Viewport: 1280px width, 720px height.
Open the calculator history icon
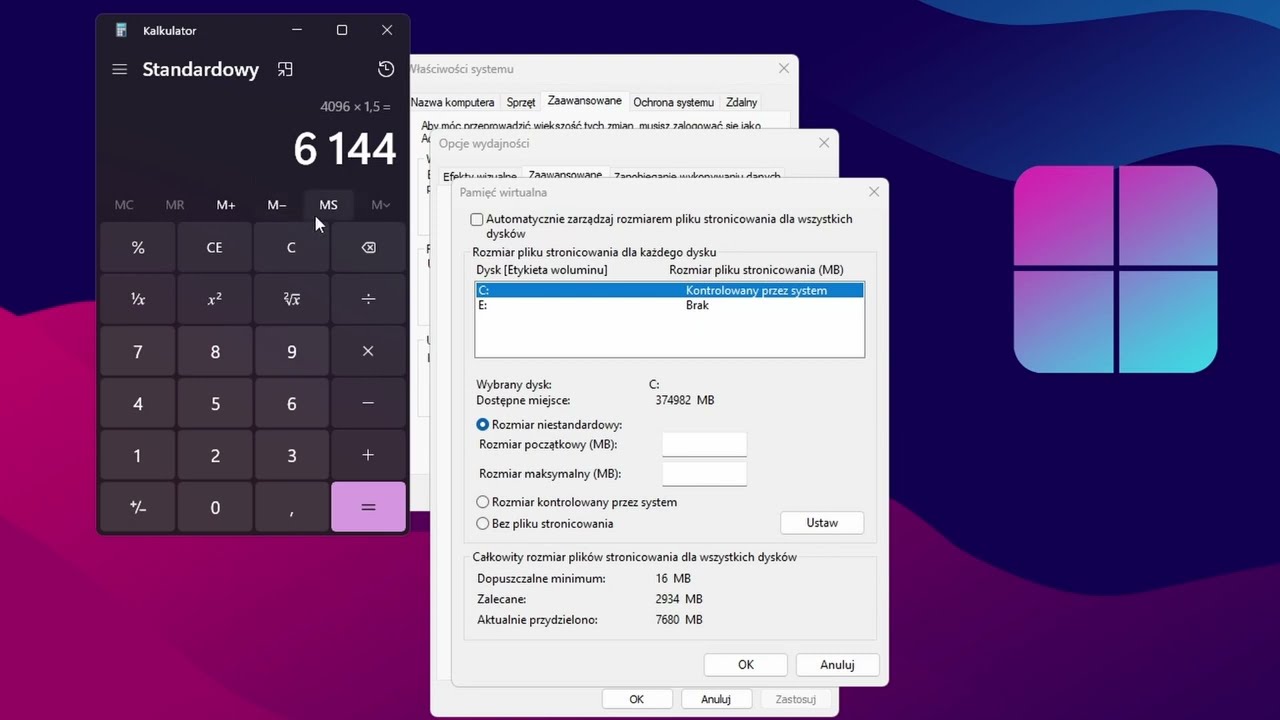coord(386,69)
